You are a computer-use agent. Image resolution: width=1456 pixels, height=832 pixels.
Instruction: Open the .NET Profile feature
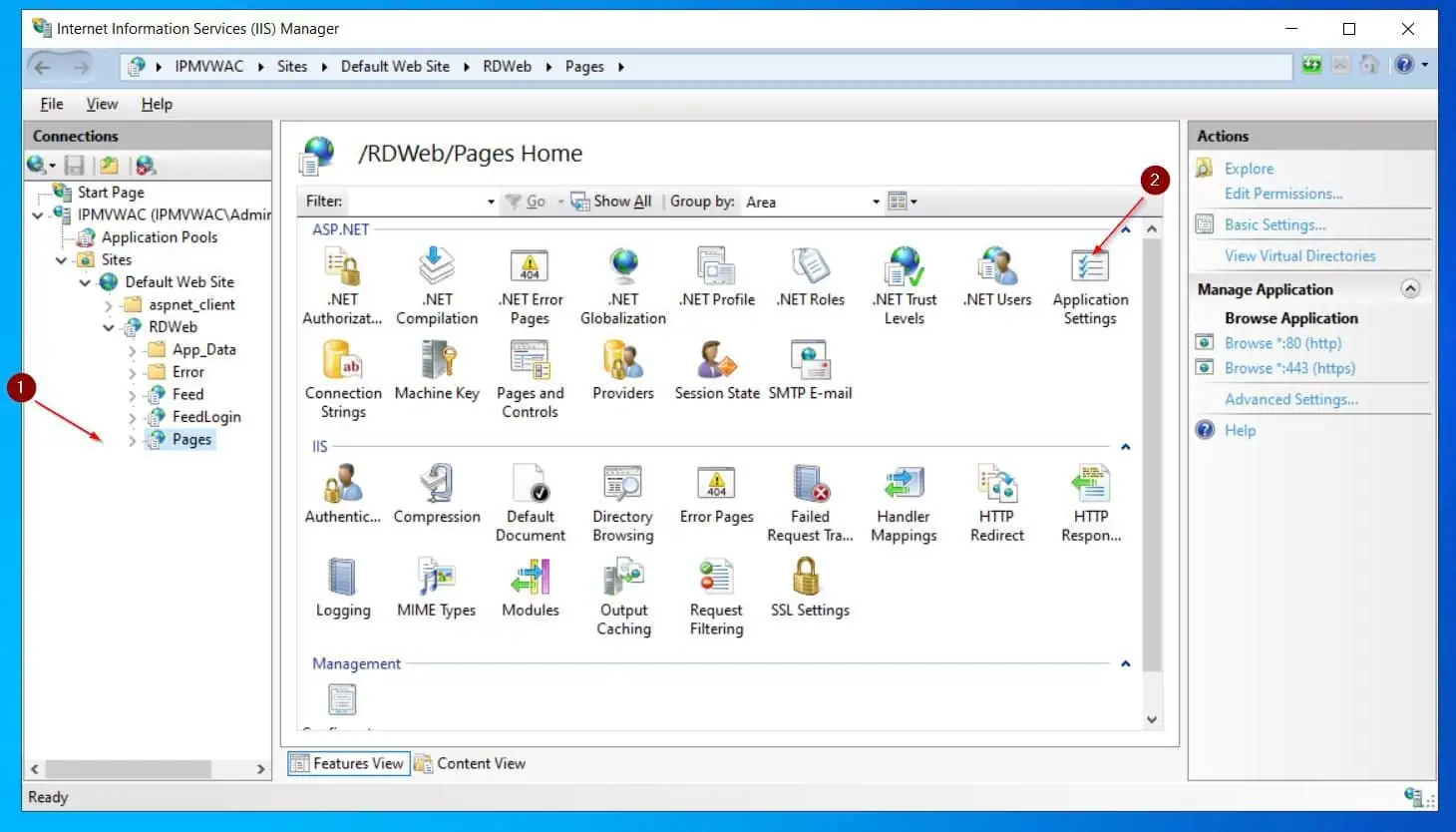[x=717, y=277]
